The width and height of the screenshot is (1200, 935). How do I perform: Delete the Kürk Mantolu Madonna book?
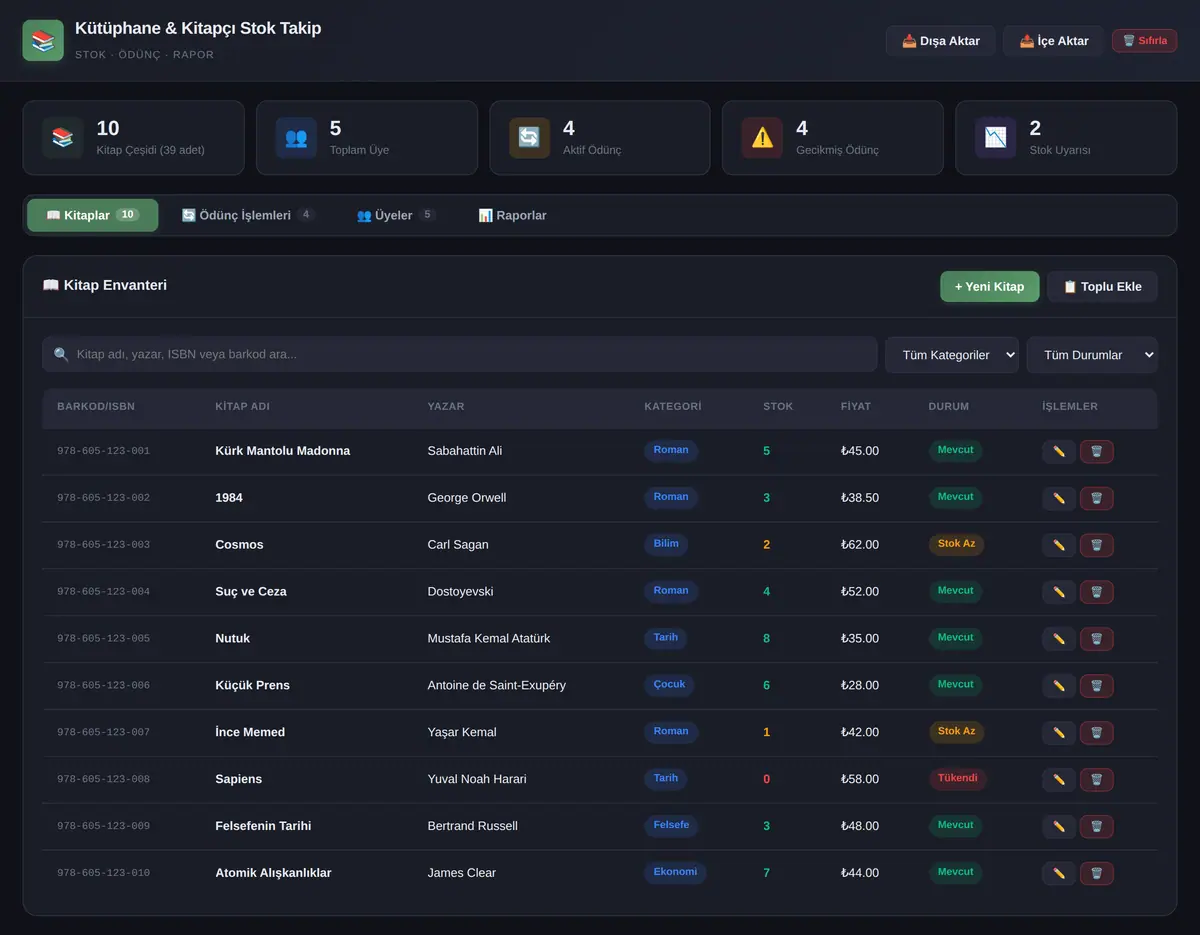coord(1096,451)
